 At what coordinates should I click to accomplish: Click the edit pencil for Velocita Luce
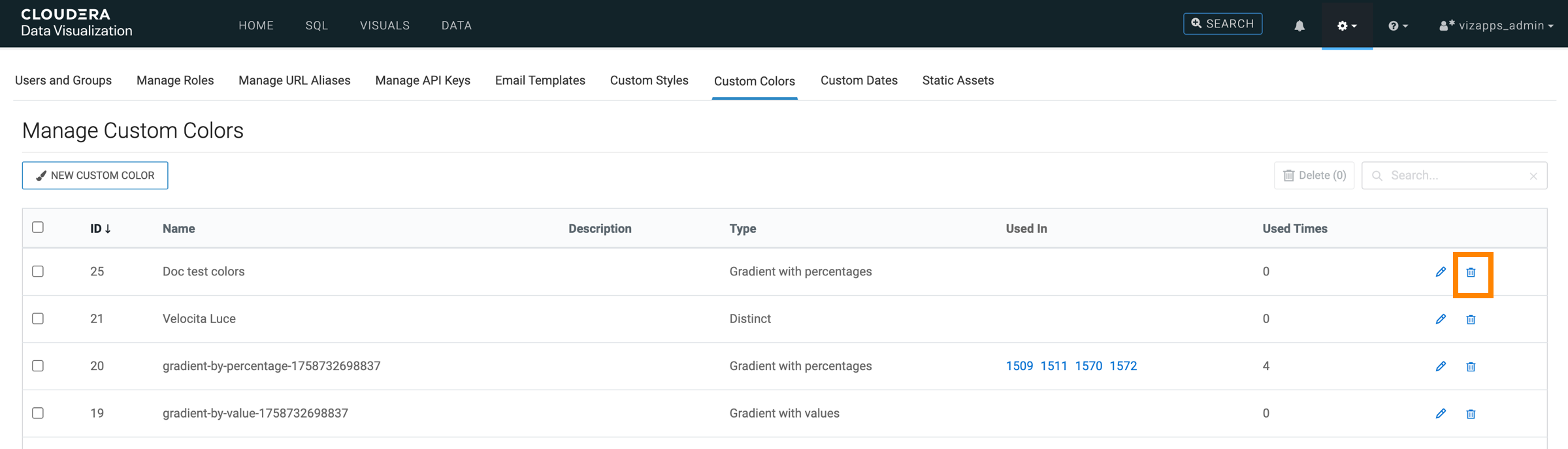click(x=1441, y=319)
